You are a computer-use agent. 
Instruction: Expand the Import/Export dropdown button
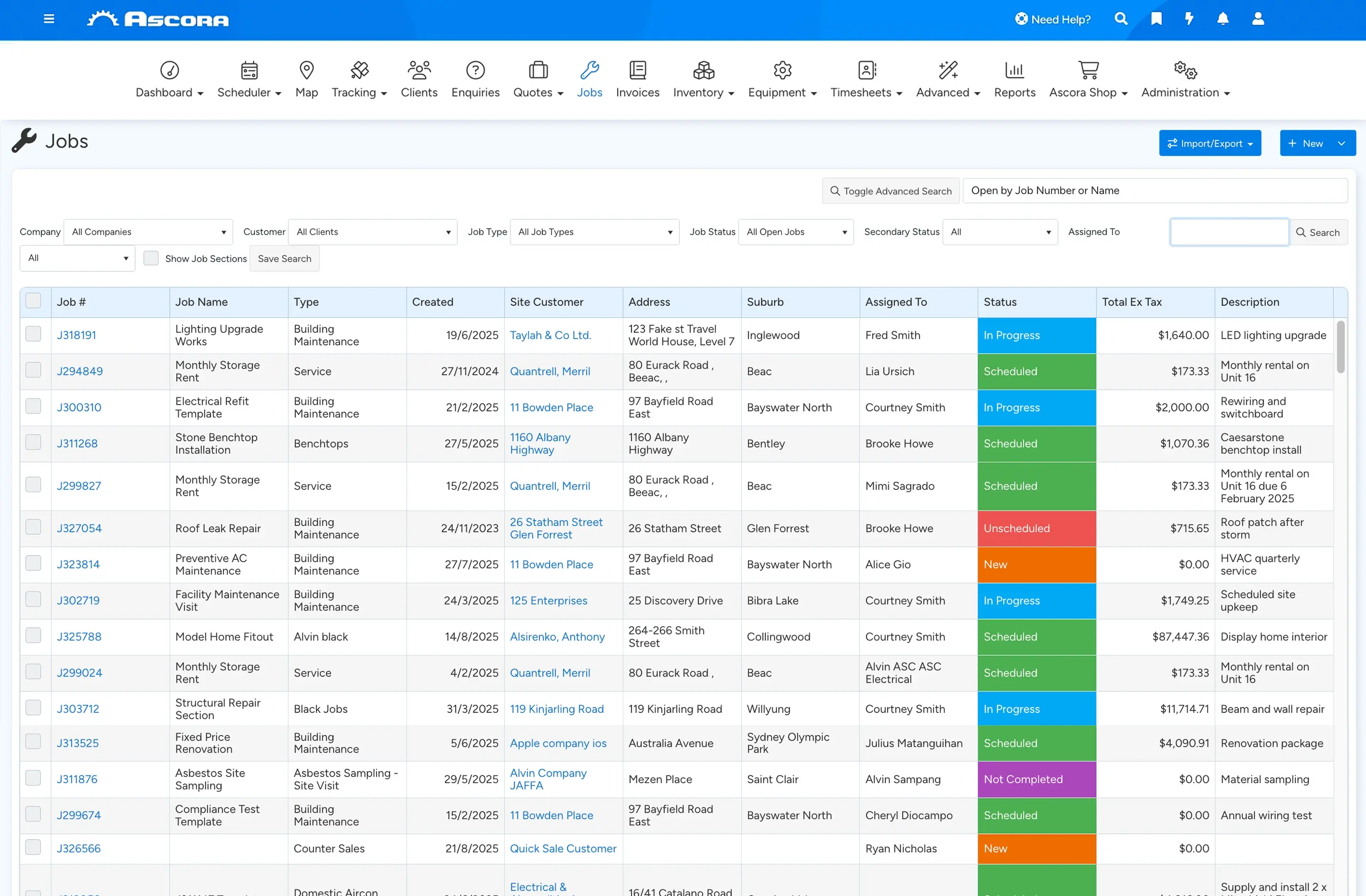click(1210, 143)
